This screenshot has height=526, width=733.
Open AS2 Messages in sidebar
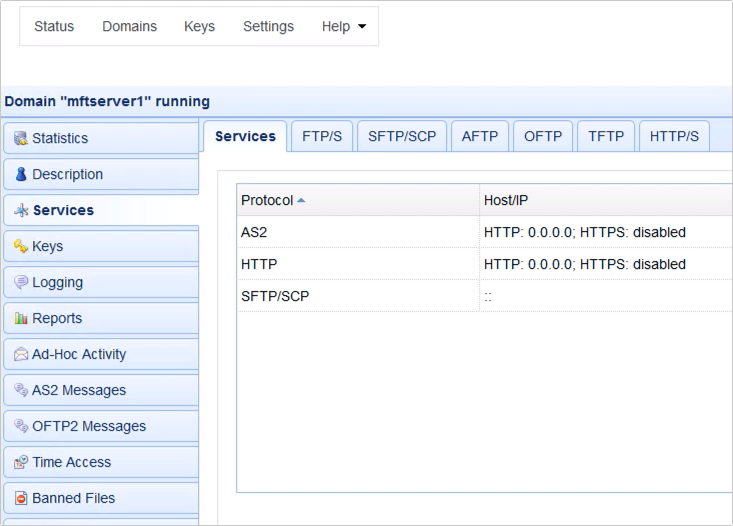(x=79, y=390)
